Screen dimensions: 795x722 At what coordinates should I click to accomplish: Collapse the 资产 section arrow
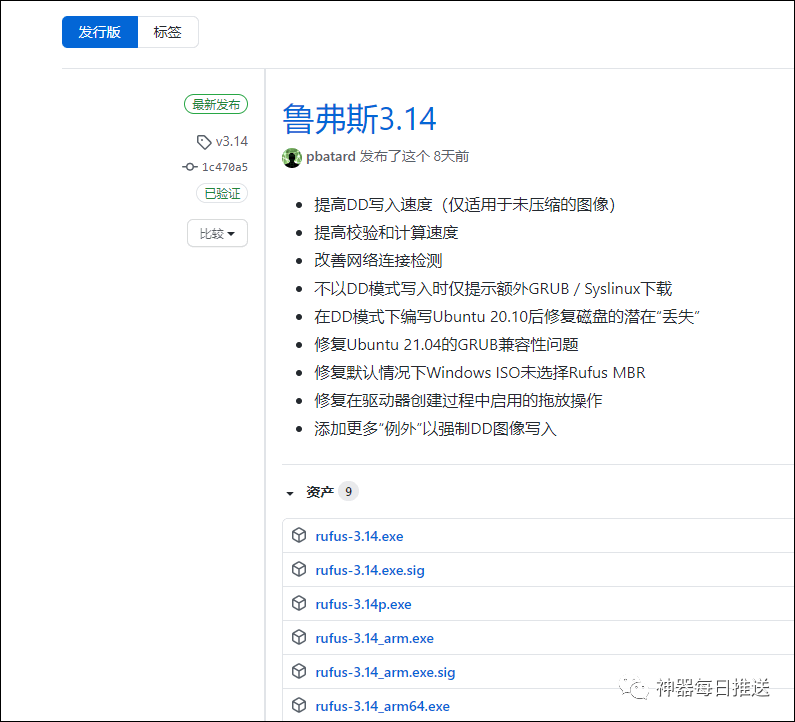(x=290, y=493)
